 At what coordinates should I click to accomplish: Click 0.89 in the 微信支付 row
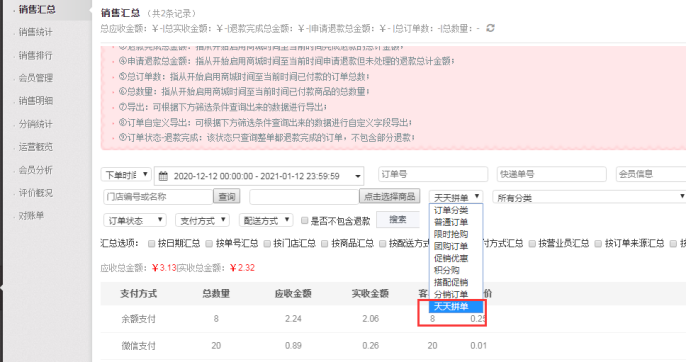click(293, 346)
